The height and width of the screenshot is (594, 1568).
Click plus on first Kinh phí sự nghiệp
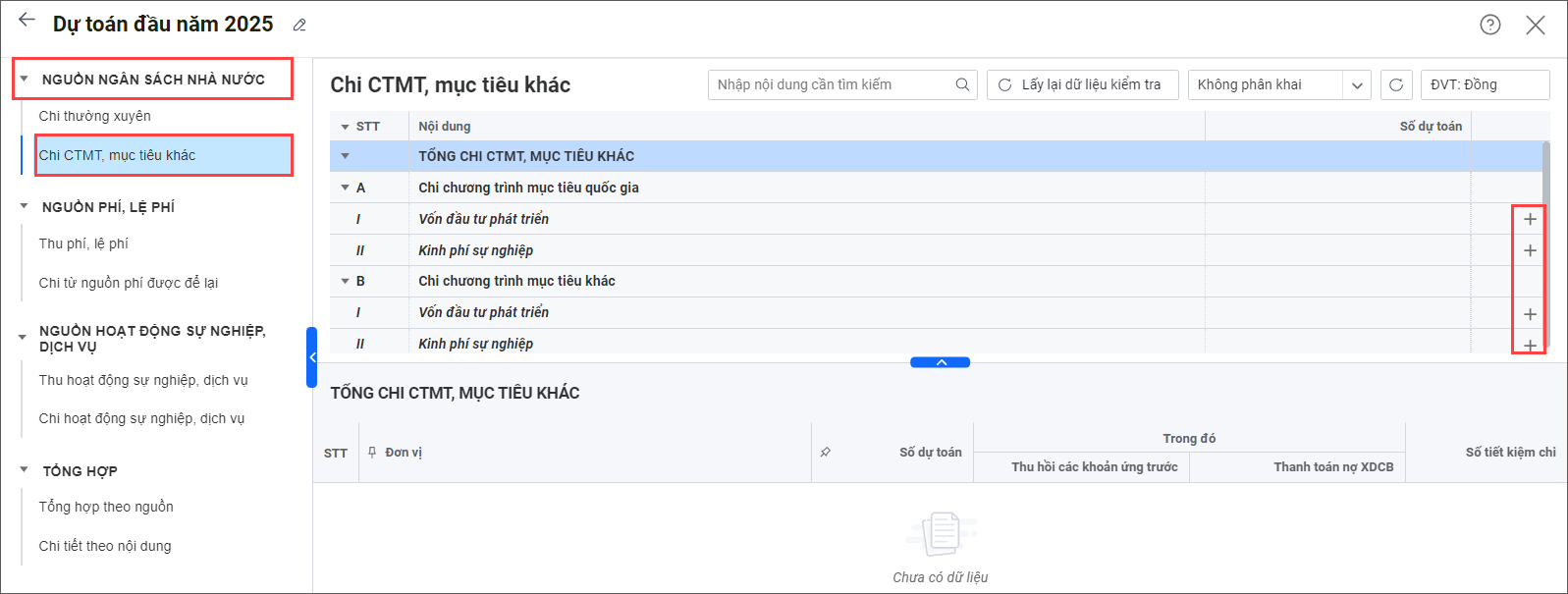point(1529,250)
